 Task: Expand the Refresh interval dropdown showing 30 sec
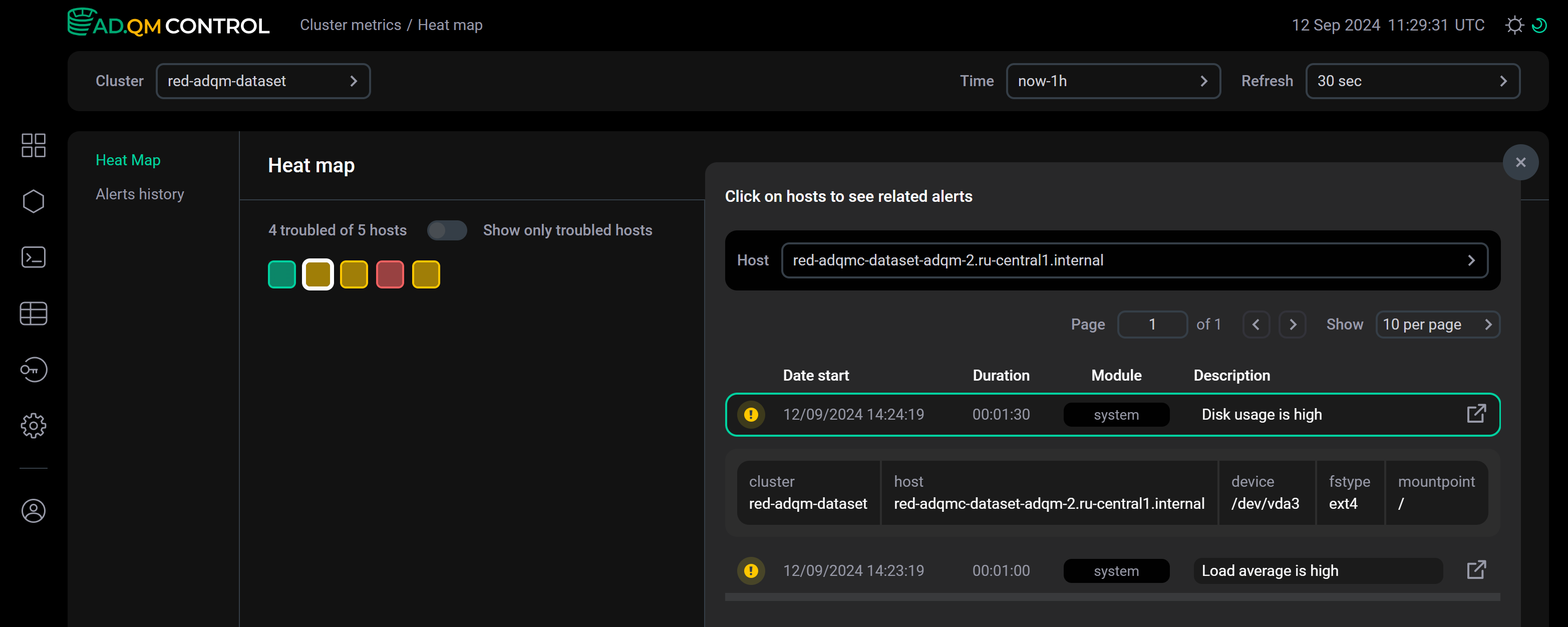[1412, 80]
